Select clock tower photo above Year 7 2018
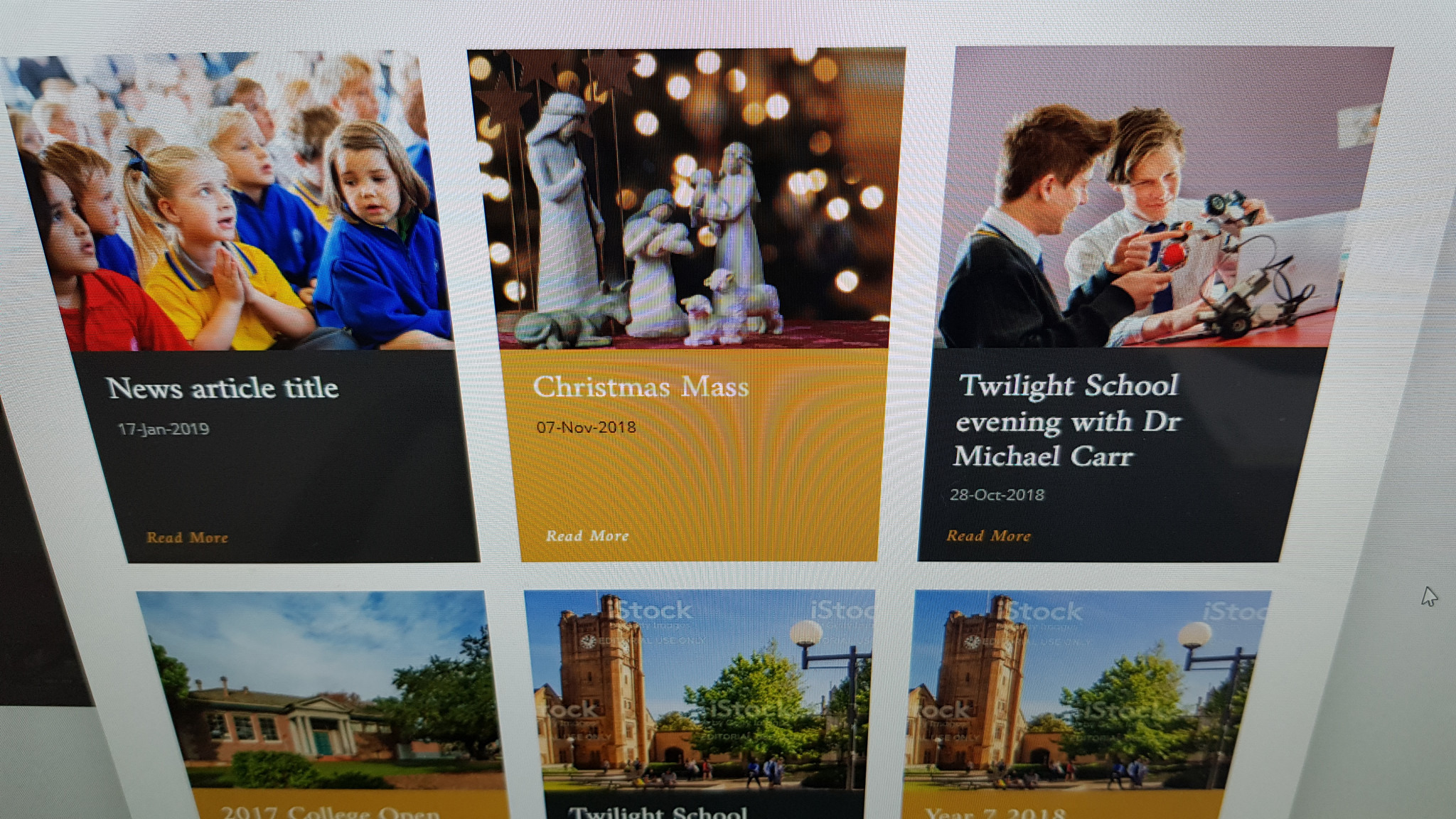Screen dimensions: 1456x819 coord(1088,690)
